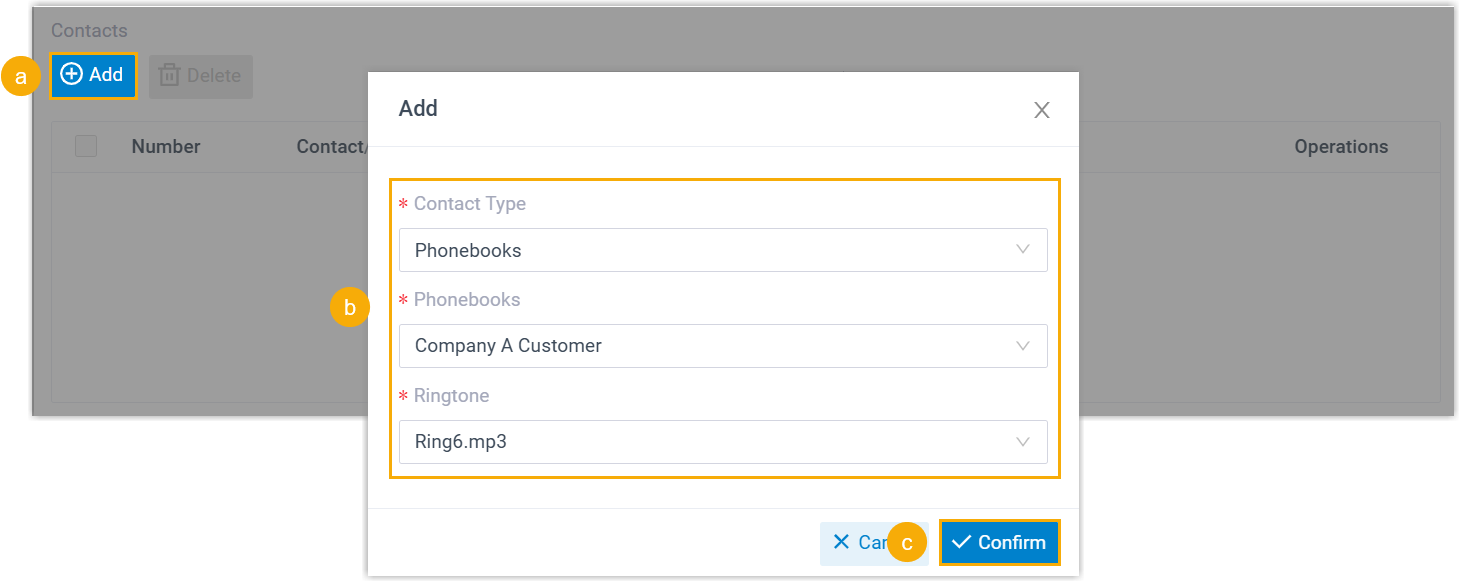Tick the select-all checkbox in table header
The image size is (1460, 582).
[86, 147]
